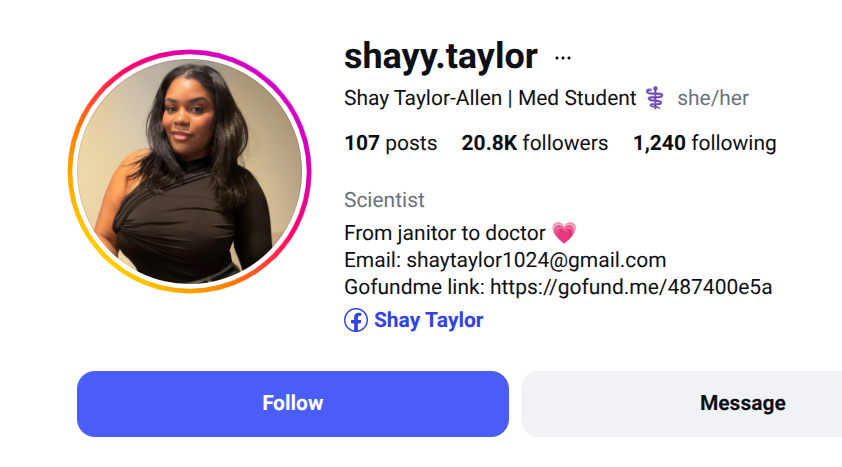
Task: Follow shayy.taylor's profile
Action: (x=293, y=404)
